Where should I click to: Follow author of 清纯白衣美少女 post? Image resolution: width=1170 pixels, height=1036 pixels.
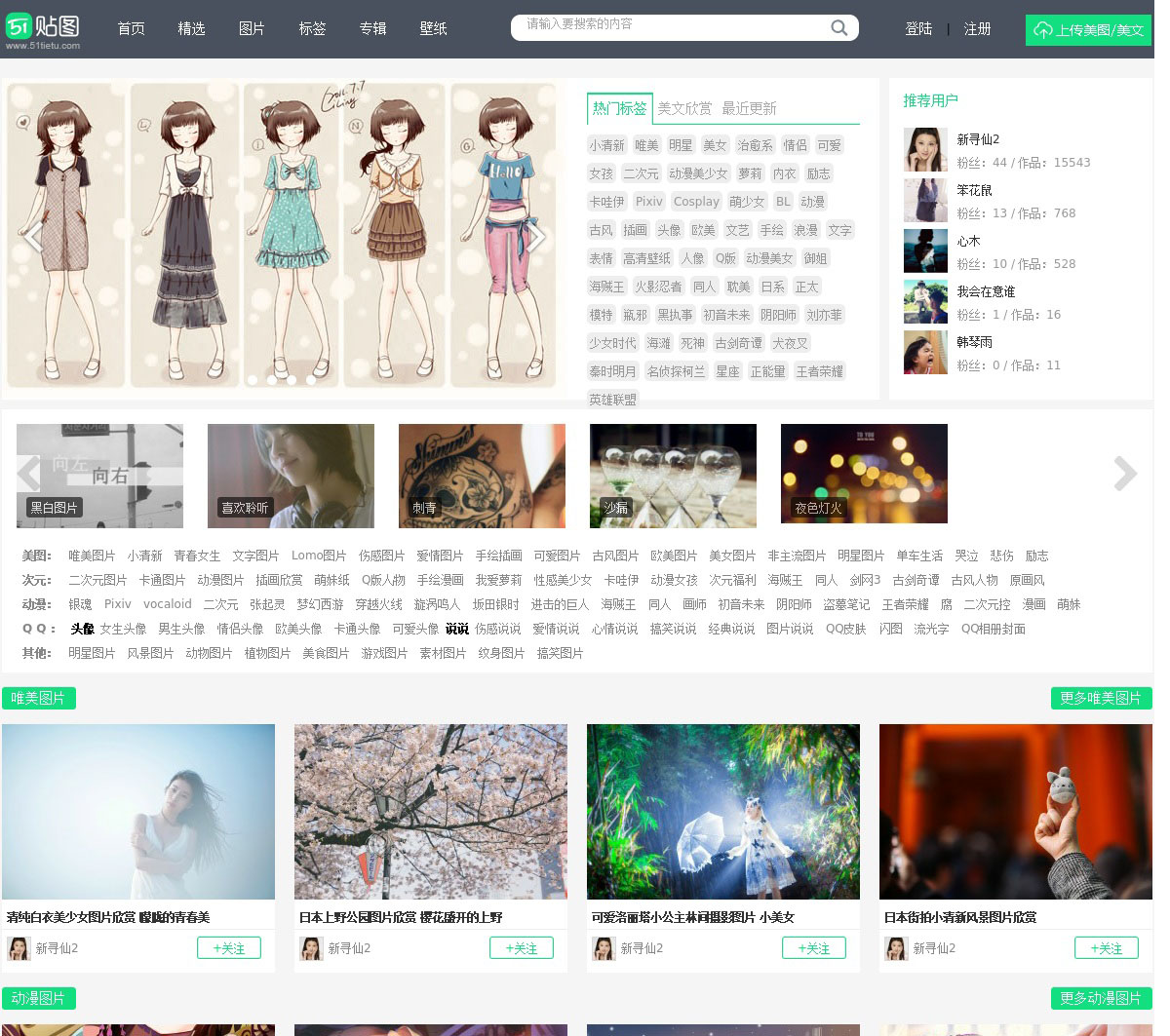(228, 948)
